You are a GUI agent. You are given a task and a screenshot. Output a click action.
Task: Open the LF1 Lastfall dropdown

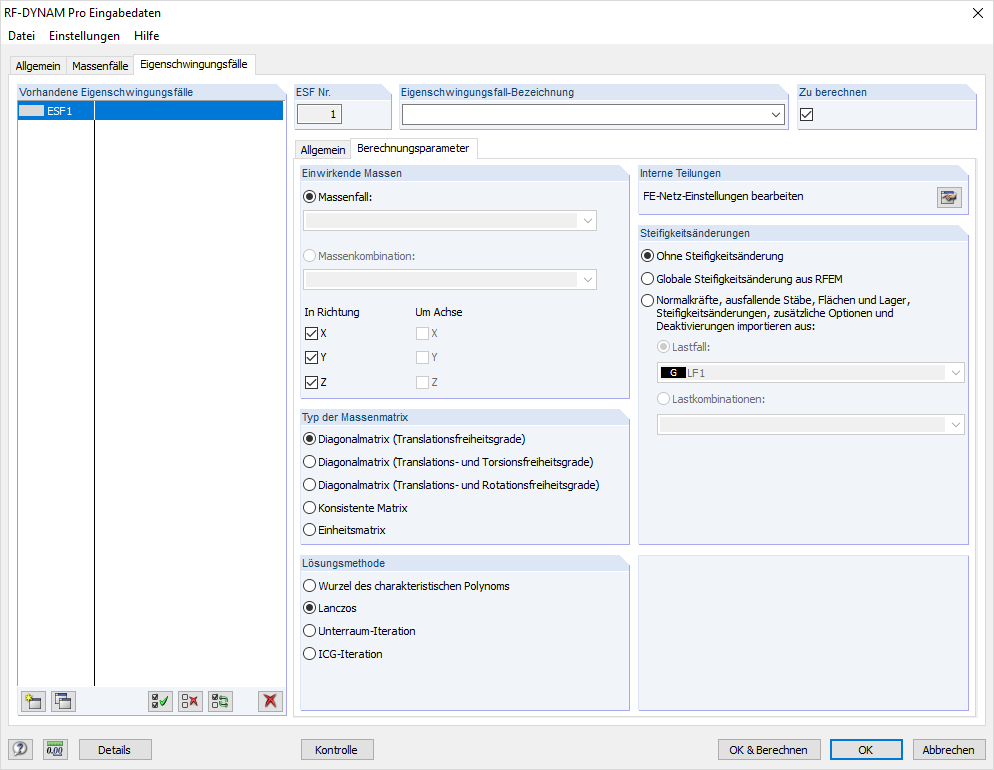(955, 371)
